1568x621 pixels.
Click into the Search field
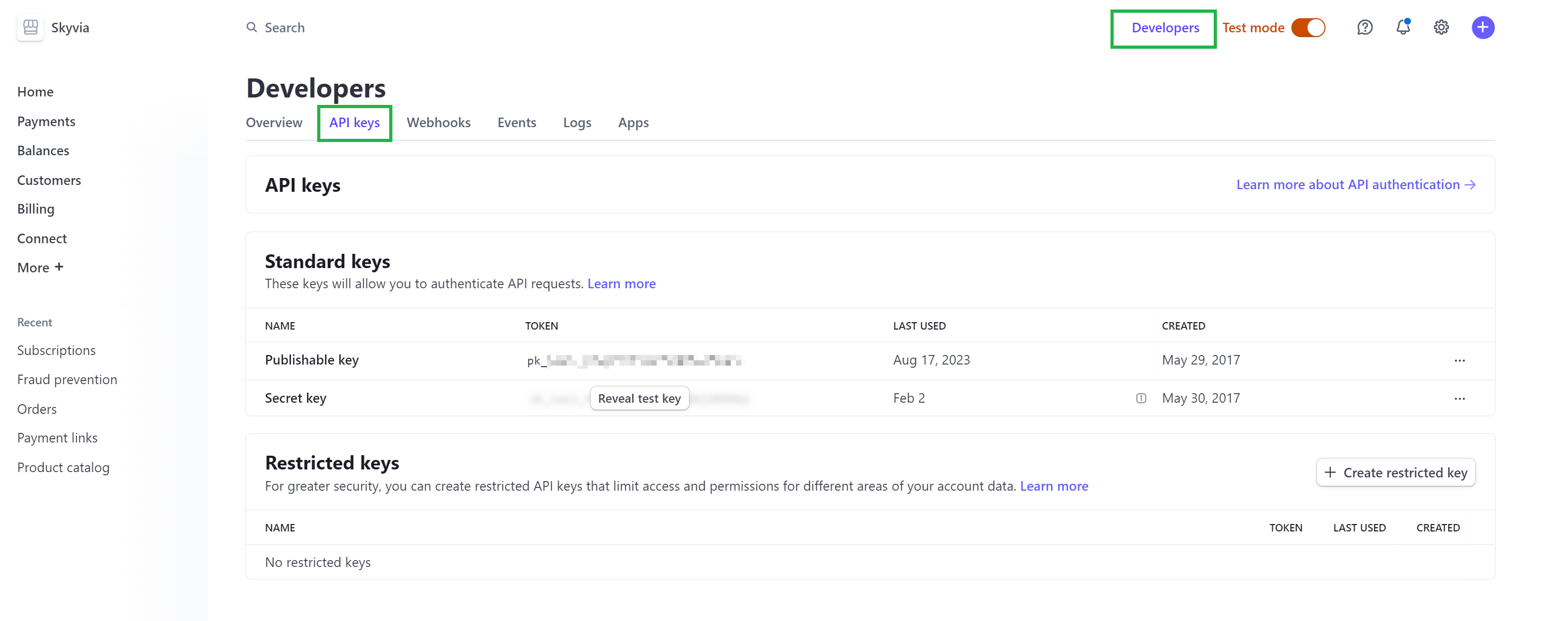pyautogui.click(x=284, y=28)
